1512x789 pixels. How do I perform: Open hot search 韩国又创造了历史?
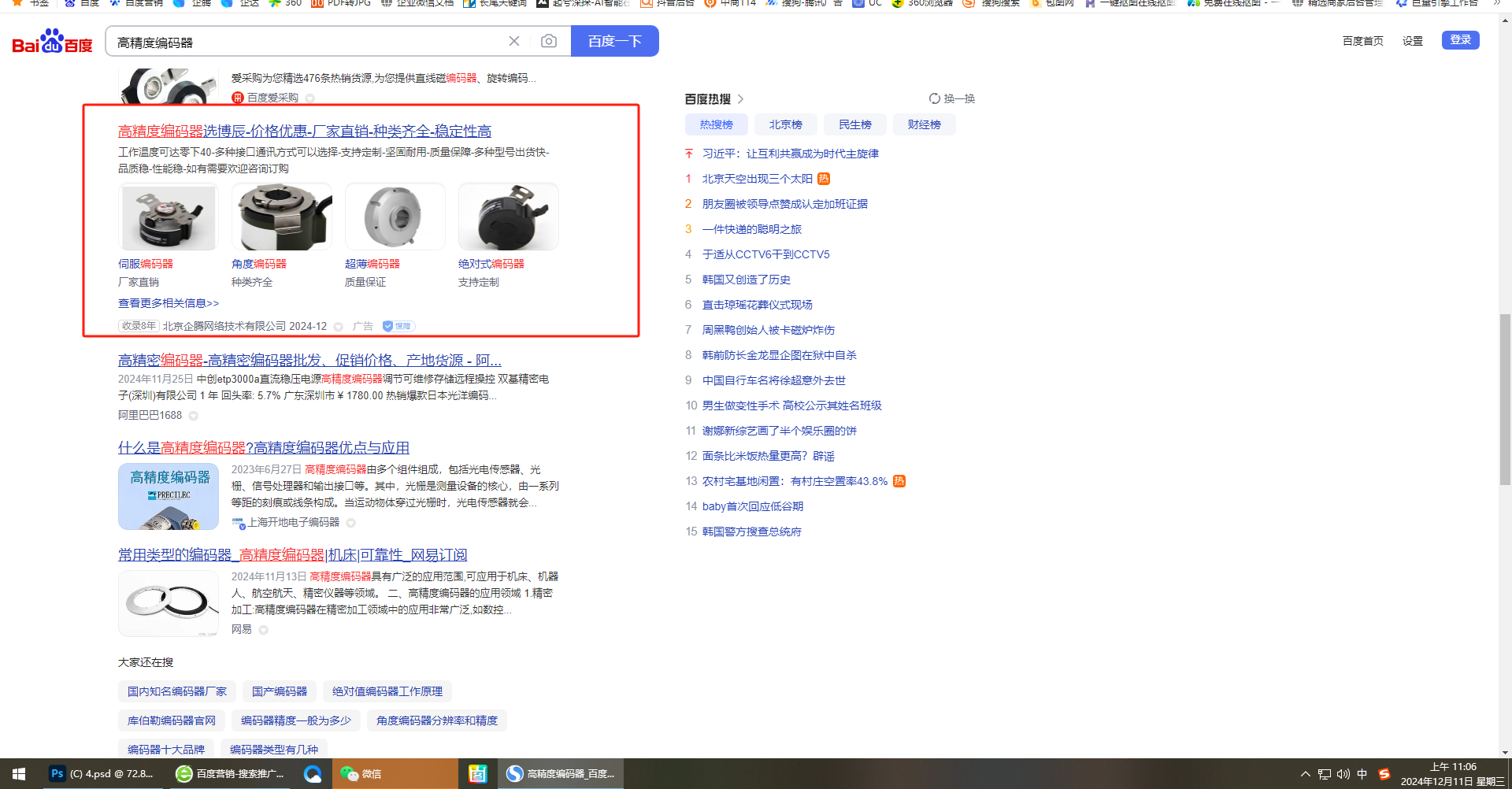point(747,280)
